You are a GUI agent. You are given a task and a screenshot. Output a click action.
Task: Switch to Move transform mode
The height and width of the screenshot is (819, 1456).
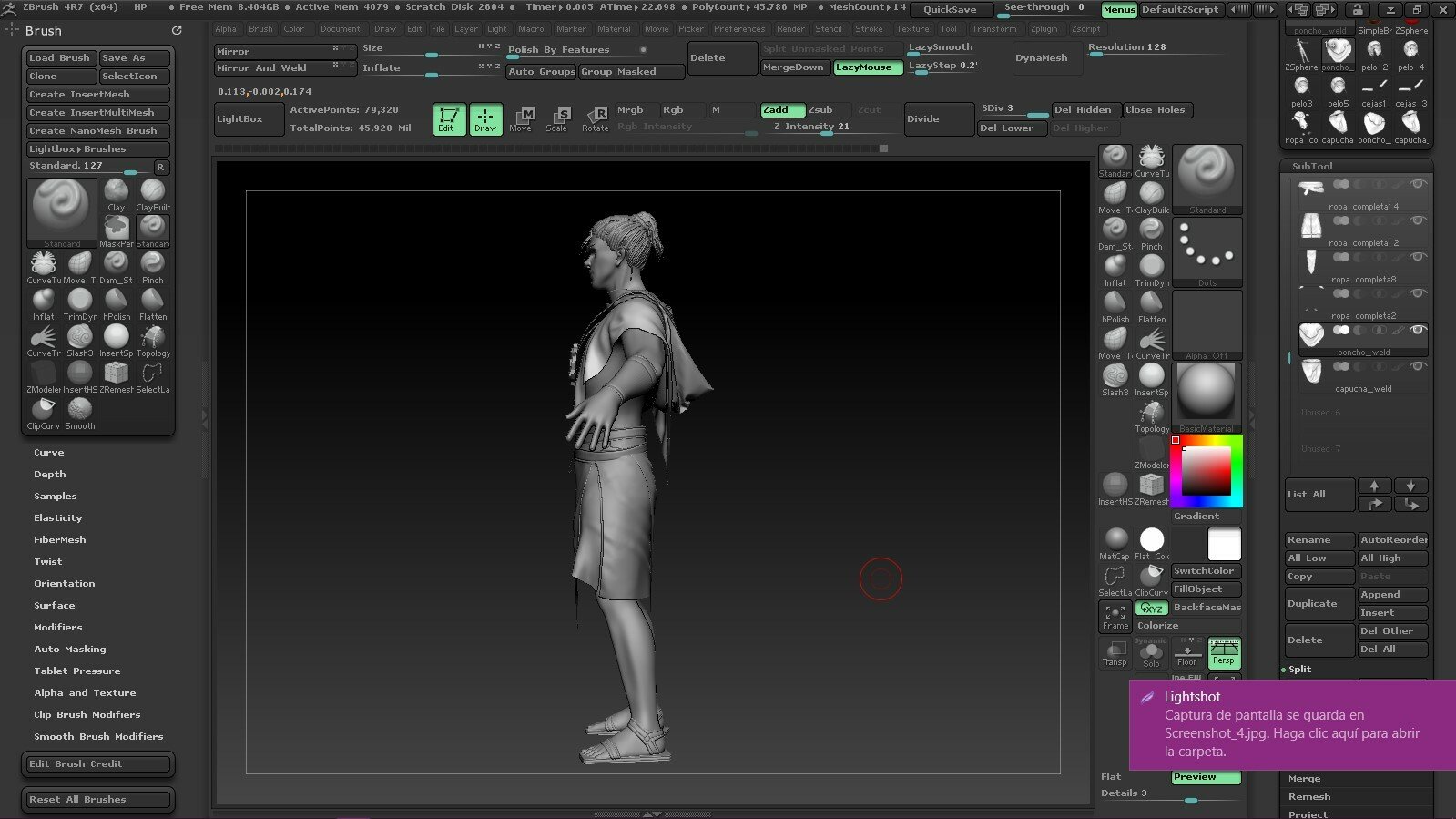[x=523, y=119]
